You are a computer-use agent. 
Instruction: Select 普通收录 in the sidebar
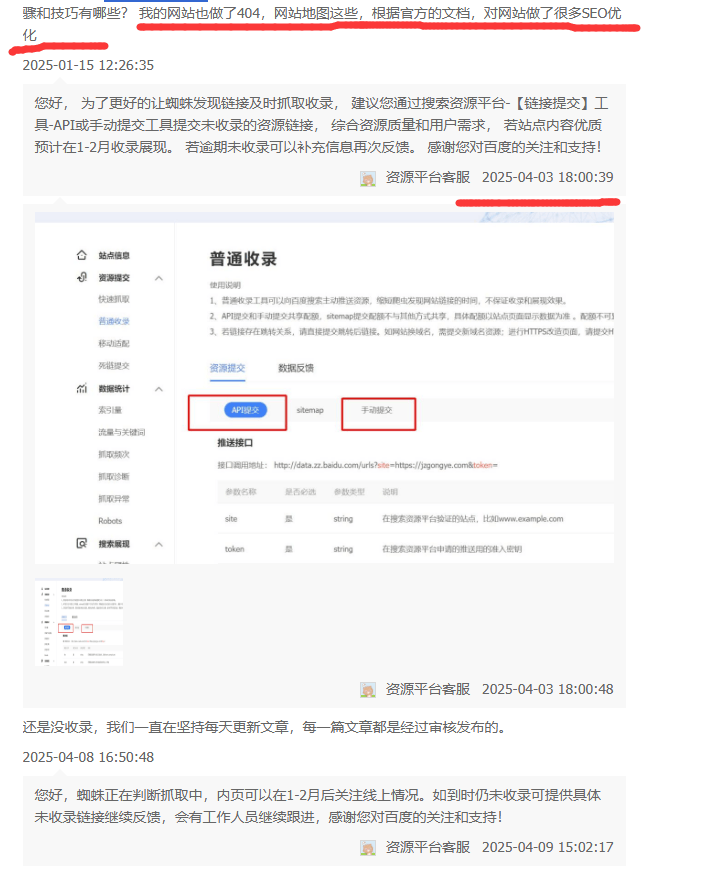114,321
